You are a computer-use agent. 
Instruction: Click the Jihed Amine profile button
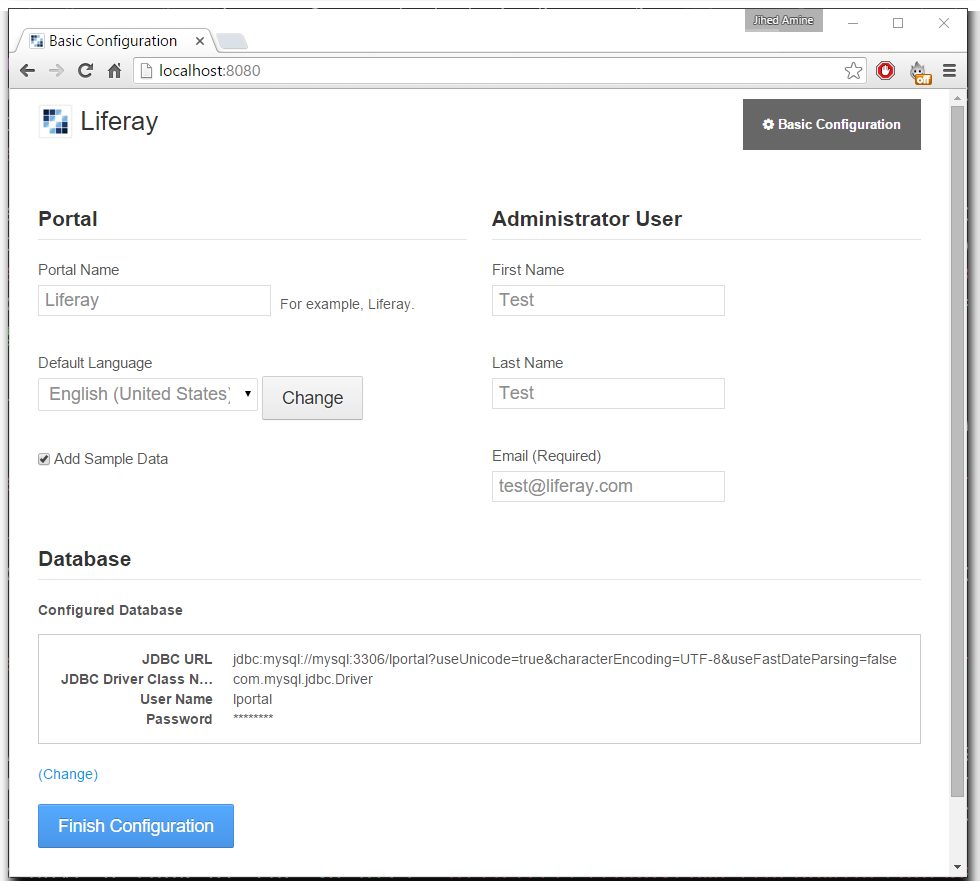point(784,21)
